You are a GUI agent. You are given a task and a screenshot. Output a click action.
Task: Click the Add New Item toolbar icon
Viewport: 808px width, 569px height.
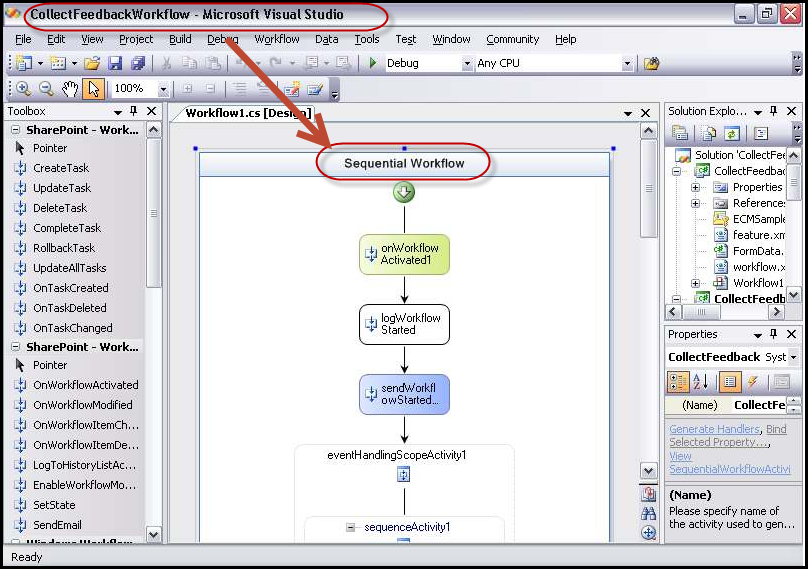coord(58,63)
